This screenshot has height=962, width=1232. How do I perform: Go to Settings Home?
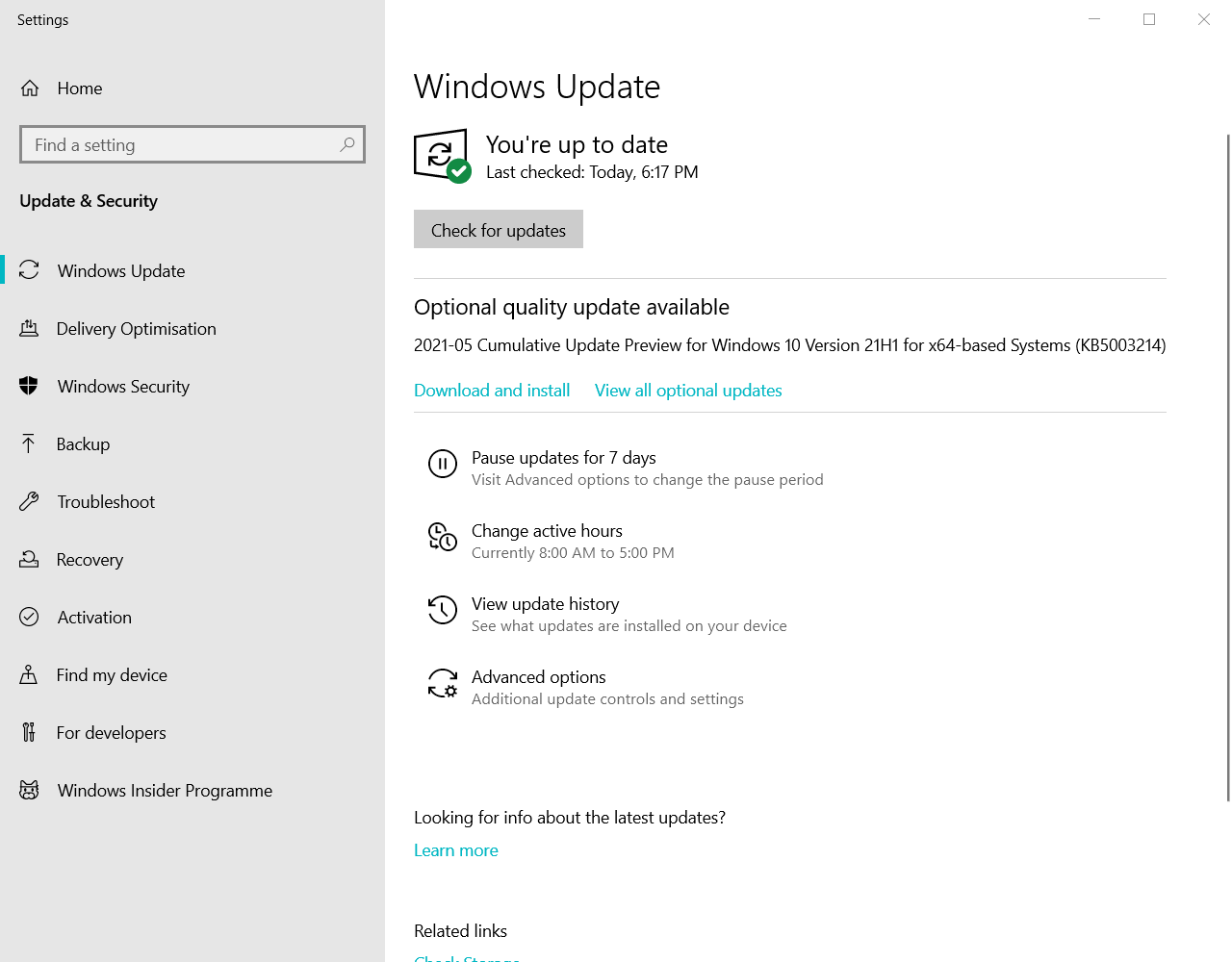(192, 89)
